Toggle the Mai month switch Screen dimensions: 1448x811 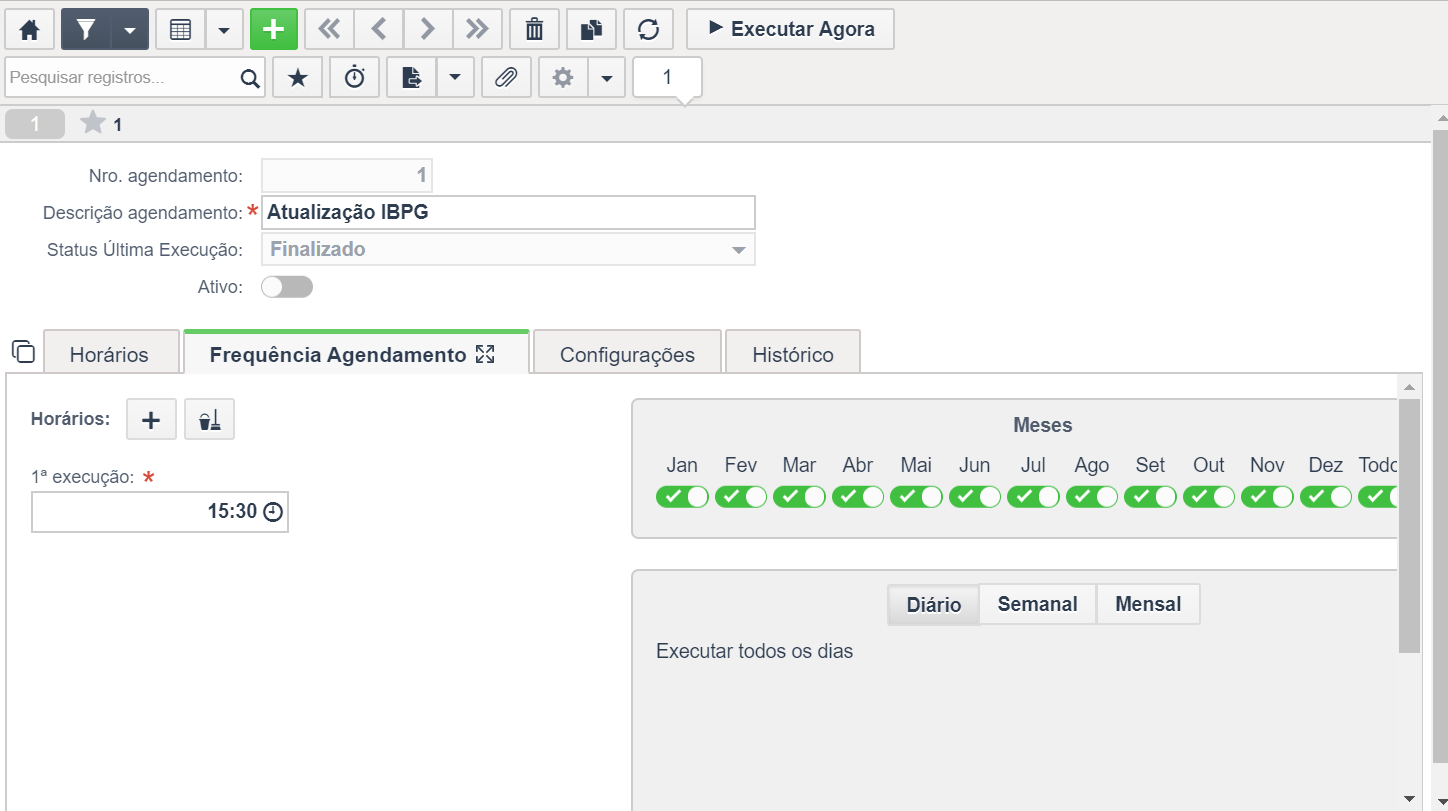(x=916, y=496)
